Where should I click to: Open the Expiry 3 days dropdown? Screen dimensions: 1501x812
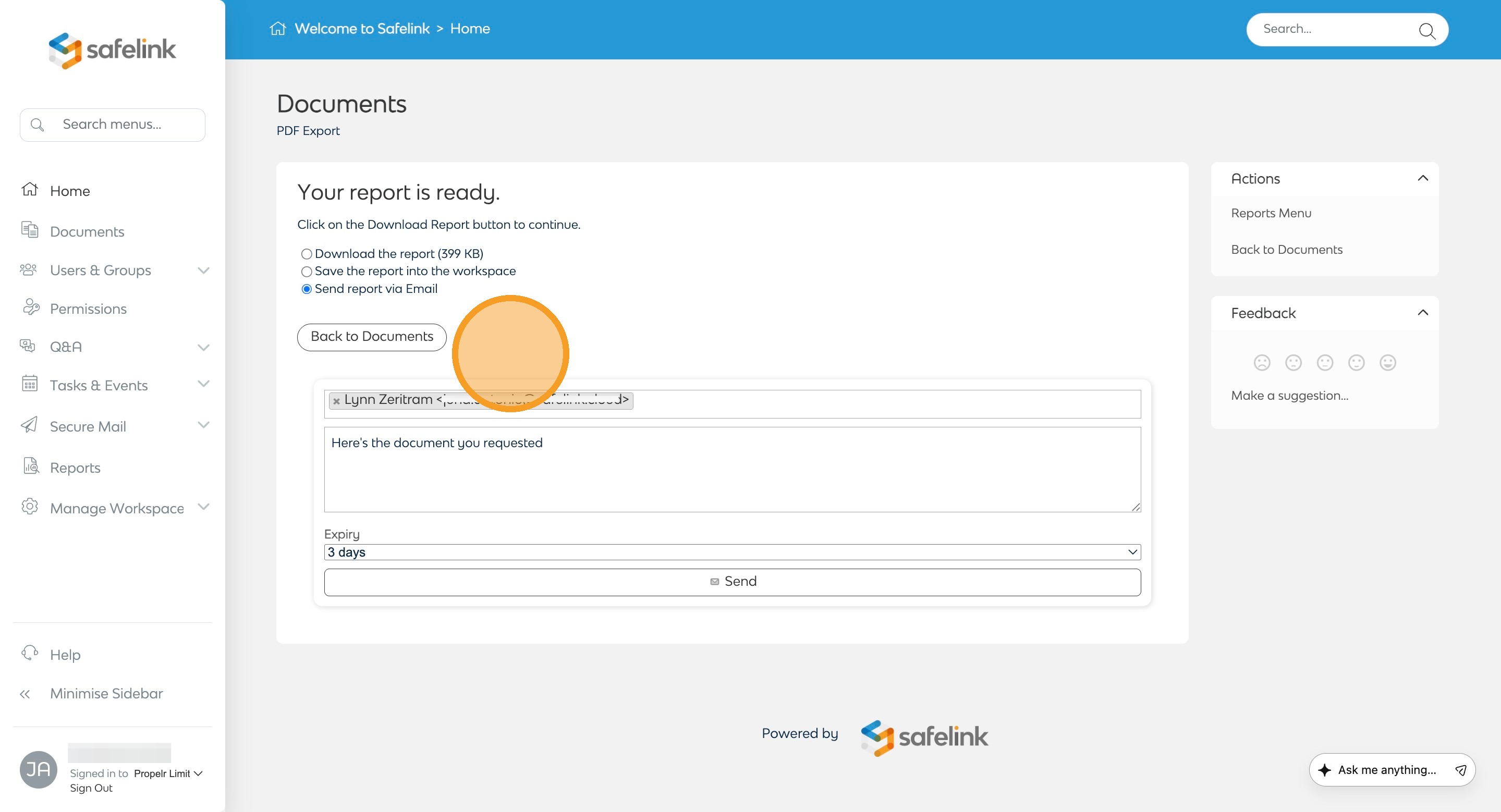pyautogui.click(x=732, y=552)
